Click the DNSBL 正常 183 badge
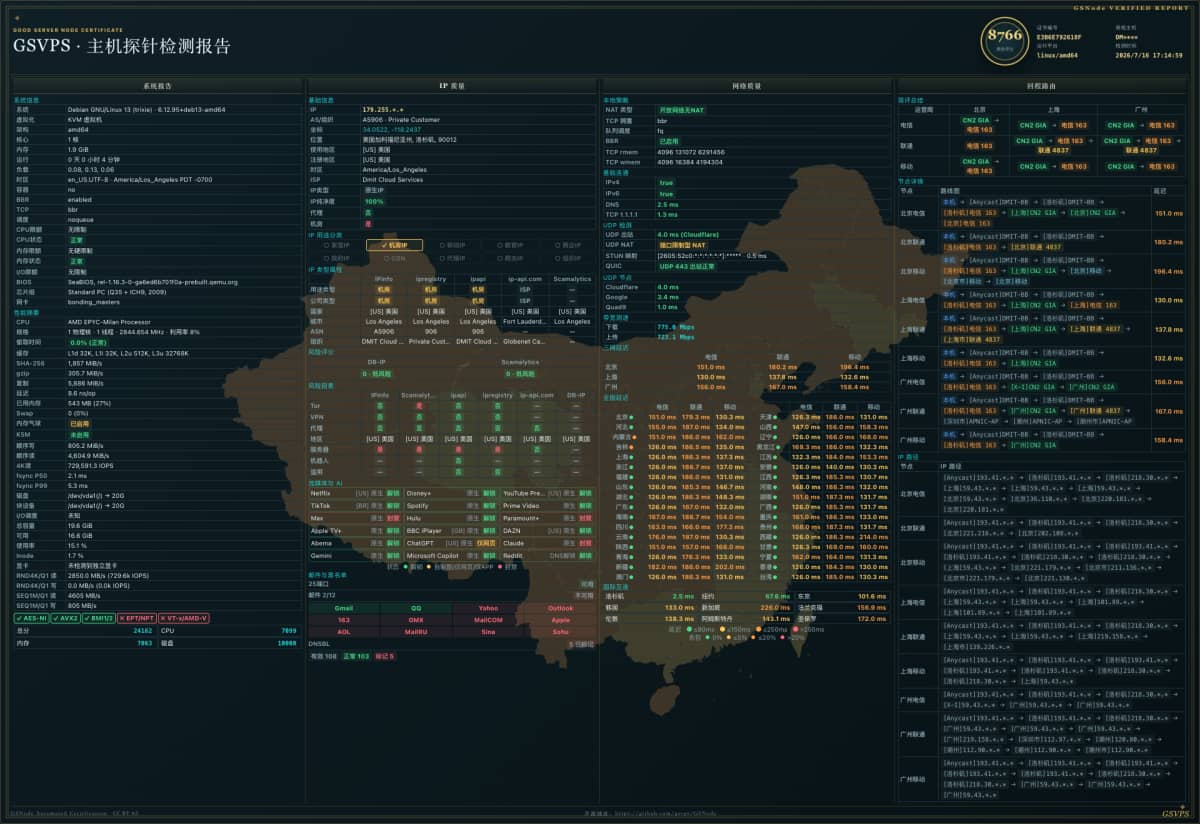The height and width of the screenshot is (824, 1200). tap(357, 656)
